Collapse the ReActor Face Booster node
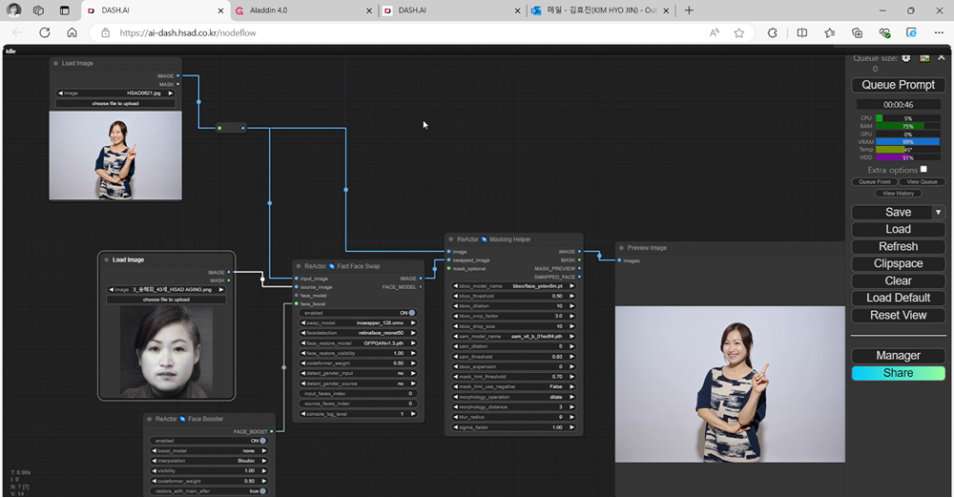Image resolution: width=954 pixels, height=498 pixels. click(x=149, y=419)
